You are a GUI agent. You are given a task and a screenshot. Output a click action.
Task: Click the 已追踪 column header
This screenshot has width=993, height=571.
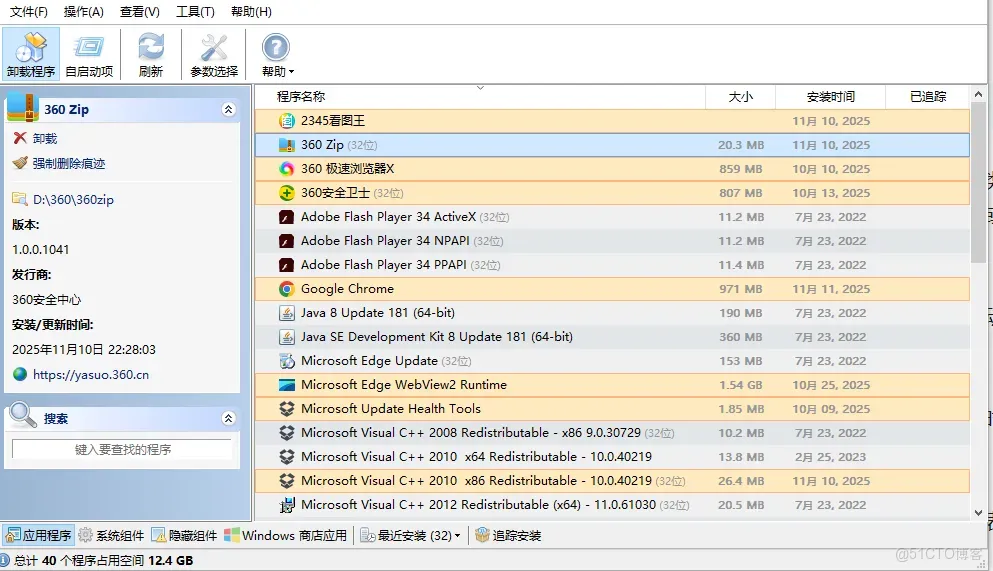click(928, 97)
